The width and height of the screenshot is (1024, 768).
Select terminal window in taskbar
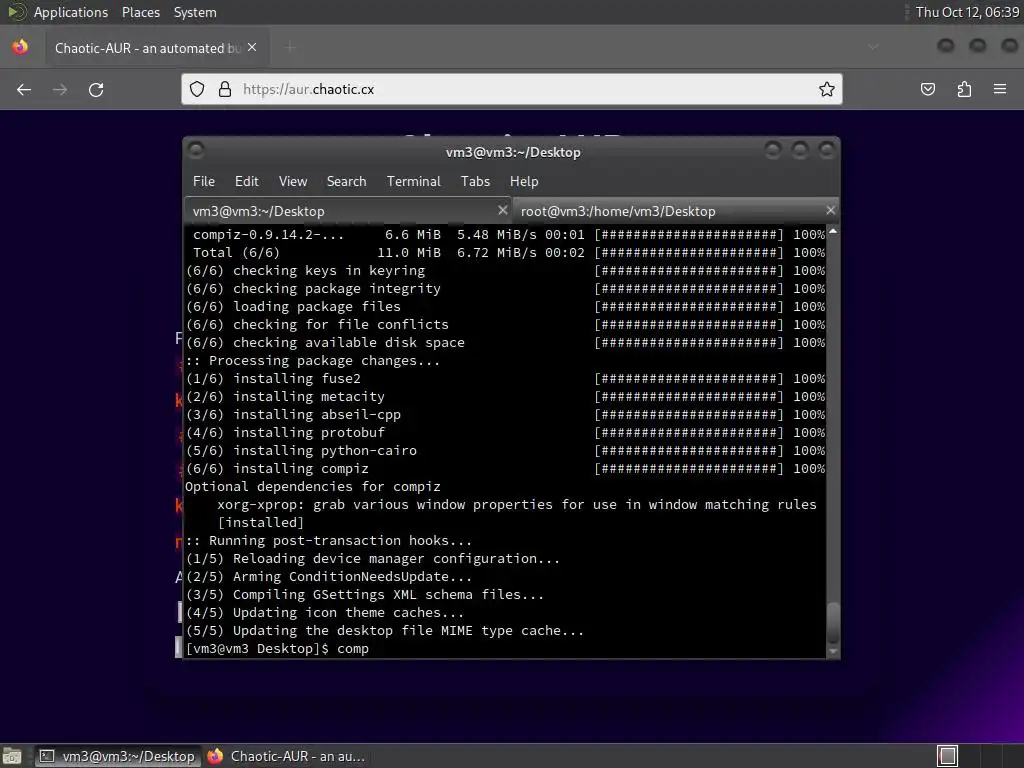tap(117, 756)
